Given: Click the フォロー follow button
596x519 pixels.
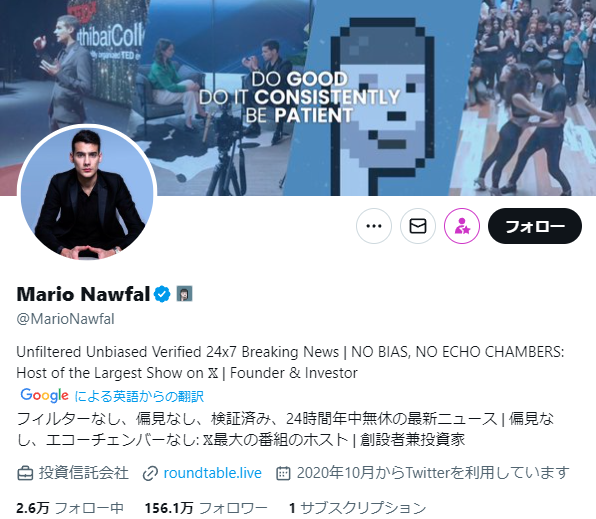Looking at the screenshot, I should (535, 226).
